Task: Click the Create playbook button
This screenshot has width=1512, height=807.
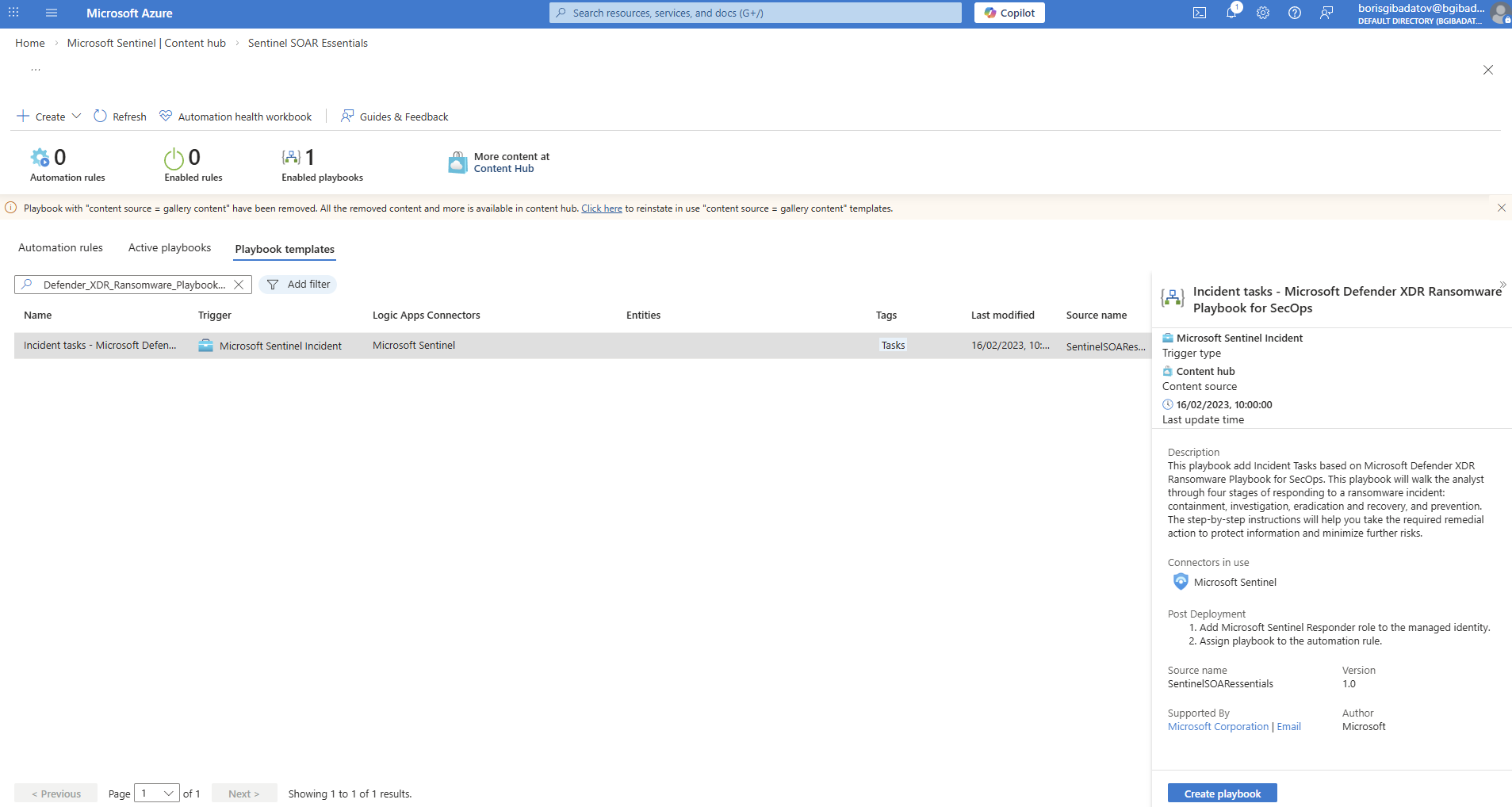Action: [1222, 794]
